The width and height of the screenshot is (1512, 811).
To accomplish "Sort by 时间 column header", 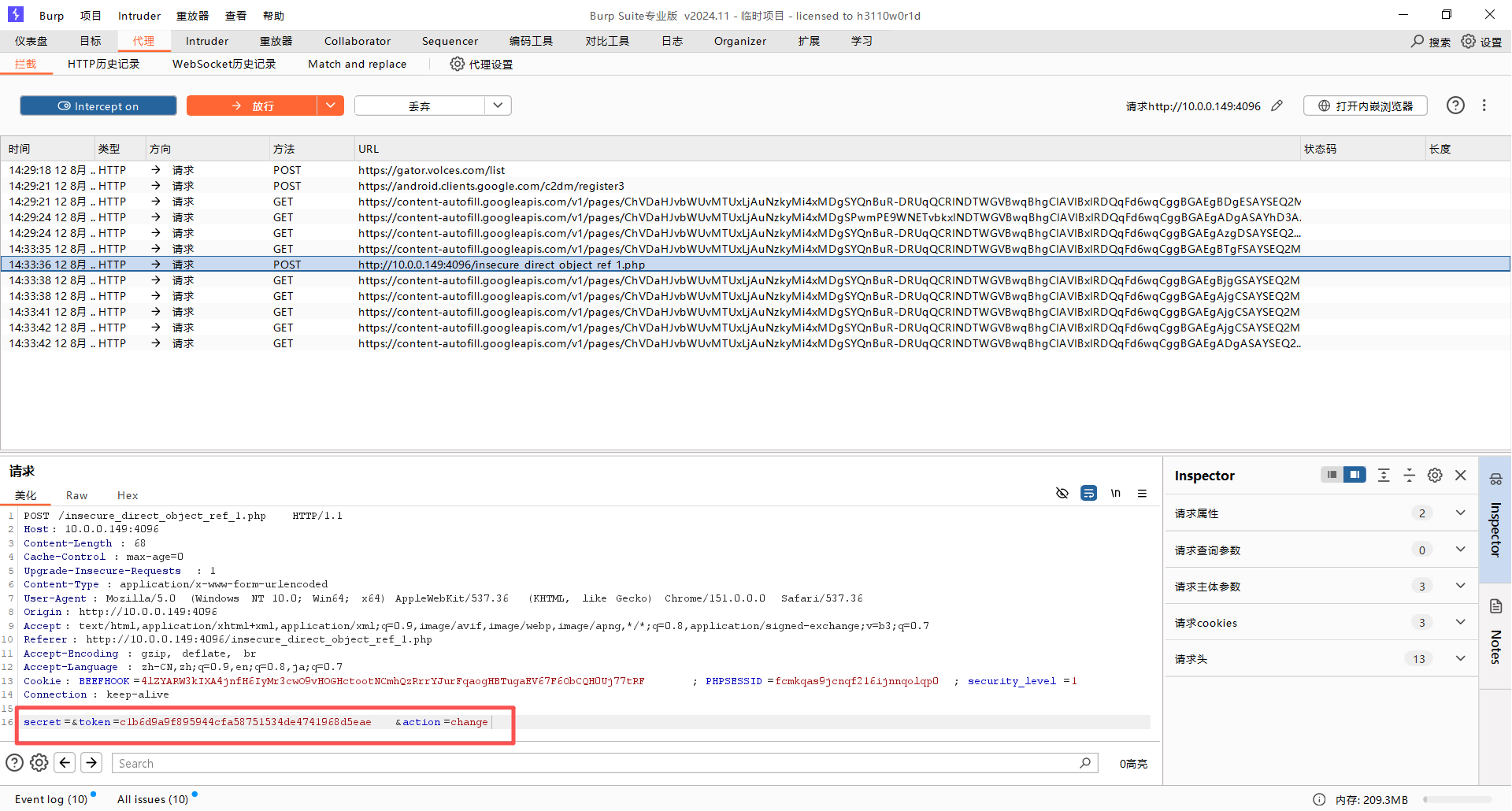I will coord(47,149).
